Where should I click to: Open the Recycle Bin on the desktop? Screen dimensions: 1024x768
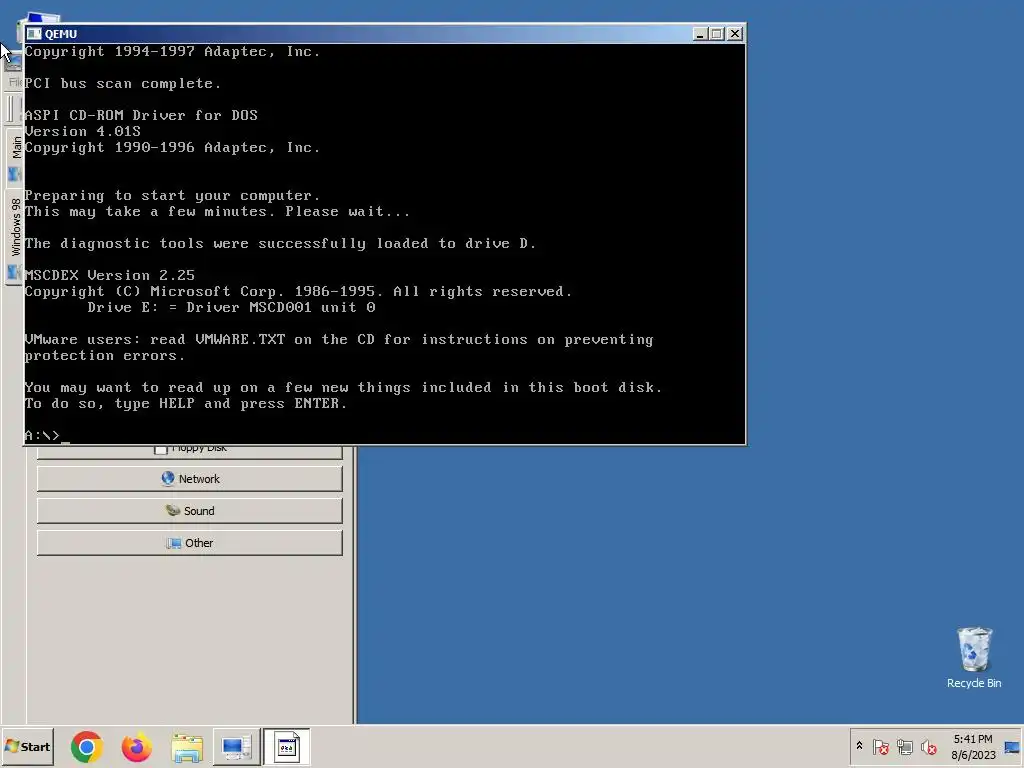tap(974, 658)
